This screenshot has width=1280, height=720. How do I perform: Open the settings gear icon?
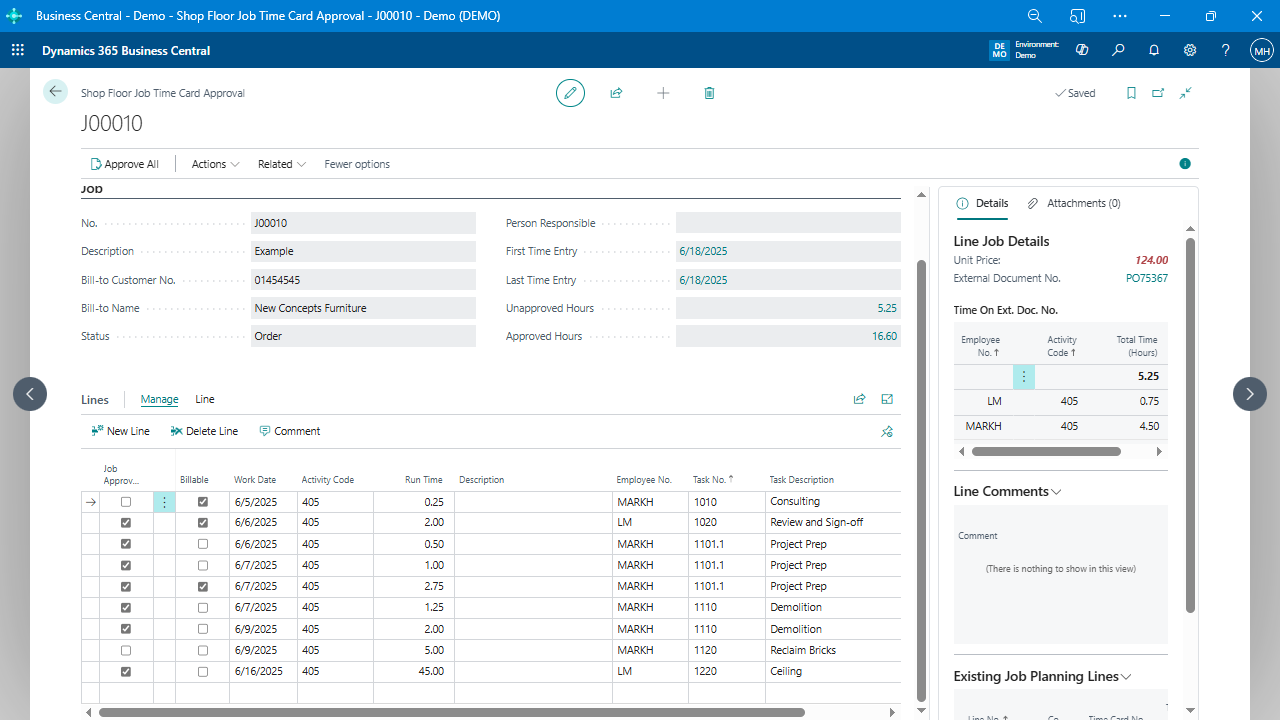coord(1190,50)
